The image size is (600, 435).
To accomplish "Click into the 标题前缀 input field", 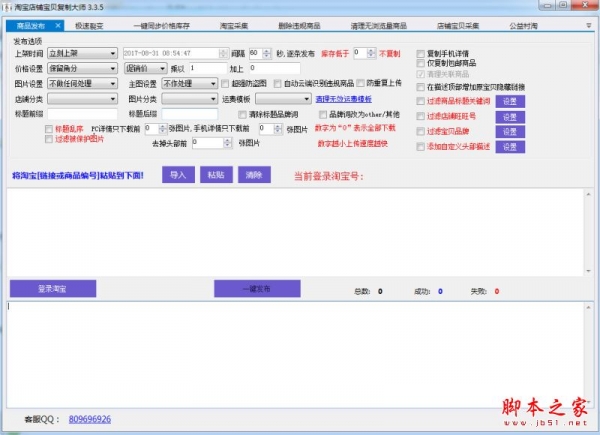I will [x=82, y=114].
